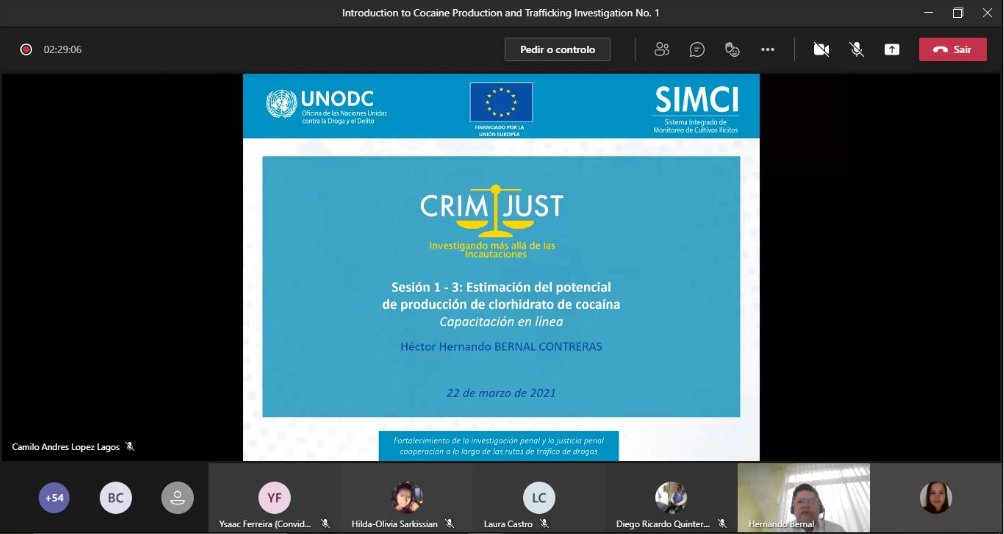Click the Fortalecimiento de la investigación penal banner
The width and height of the screenshot is (1004, 534).
point(499,446)
